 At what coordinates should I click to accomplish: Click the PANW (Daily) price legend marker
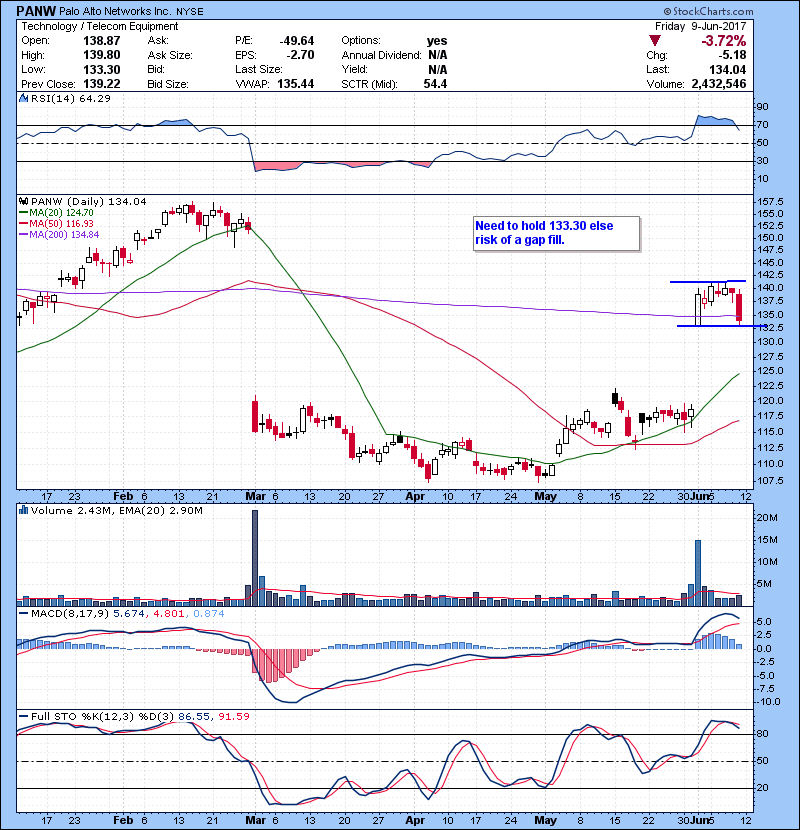(x=22, y=200)
